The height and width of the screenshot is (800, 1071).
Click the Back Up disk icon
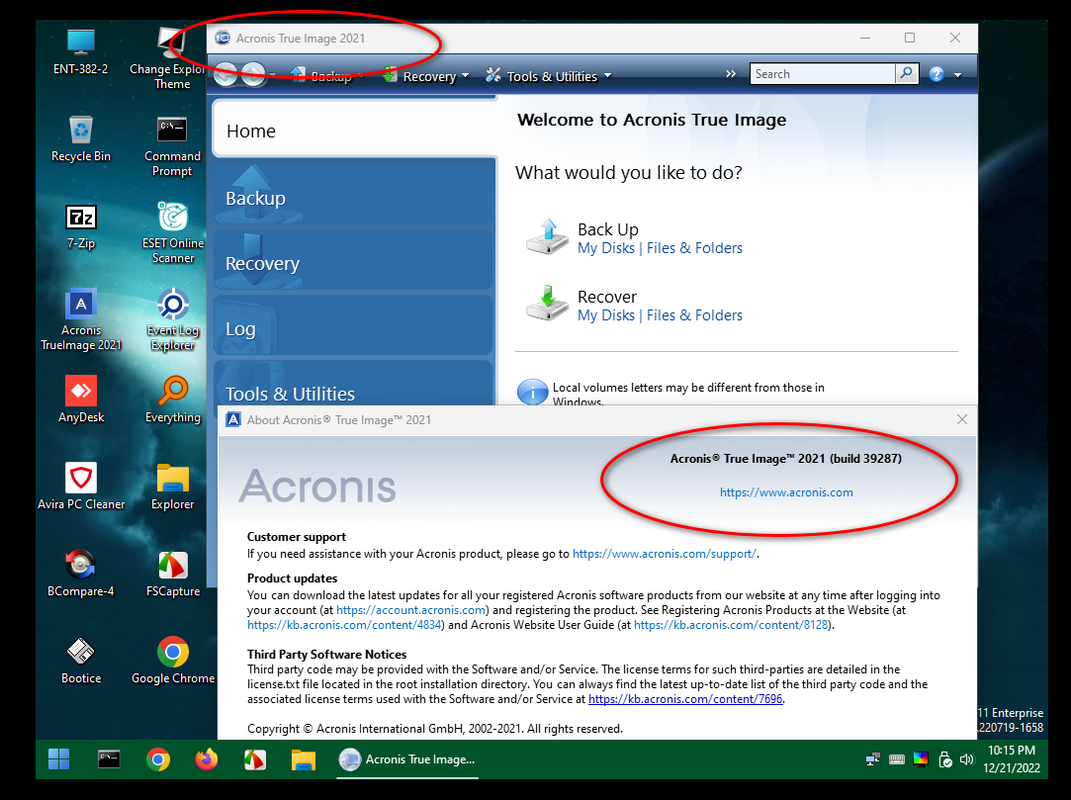point(546,236)
